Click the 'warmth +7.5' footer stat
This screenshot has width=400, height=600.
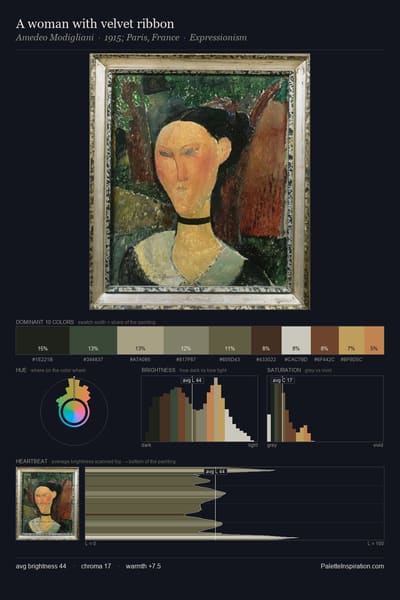(x=143, y=566)
